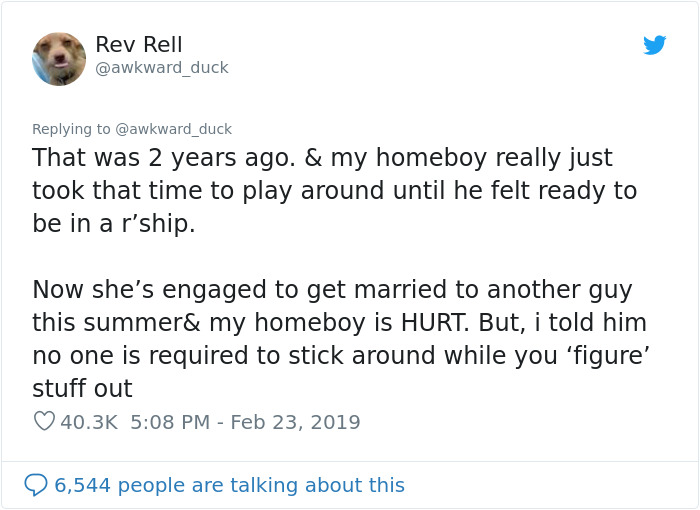Like the tweet with the heart icon
Screen dimensions: 700x510
tap(44, 422)
